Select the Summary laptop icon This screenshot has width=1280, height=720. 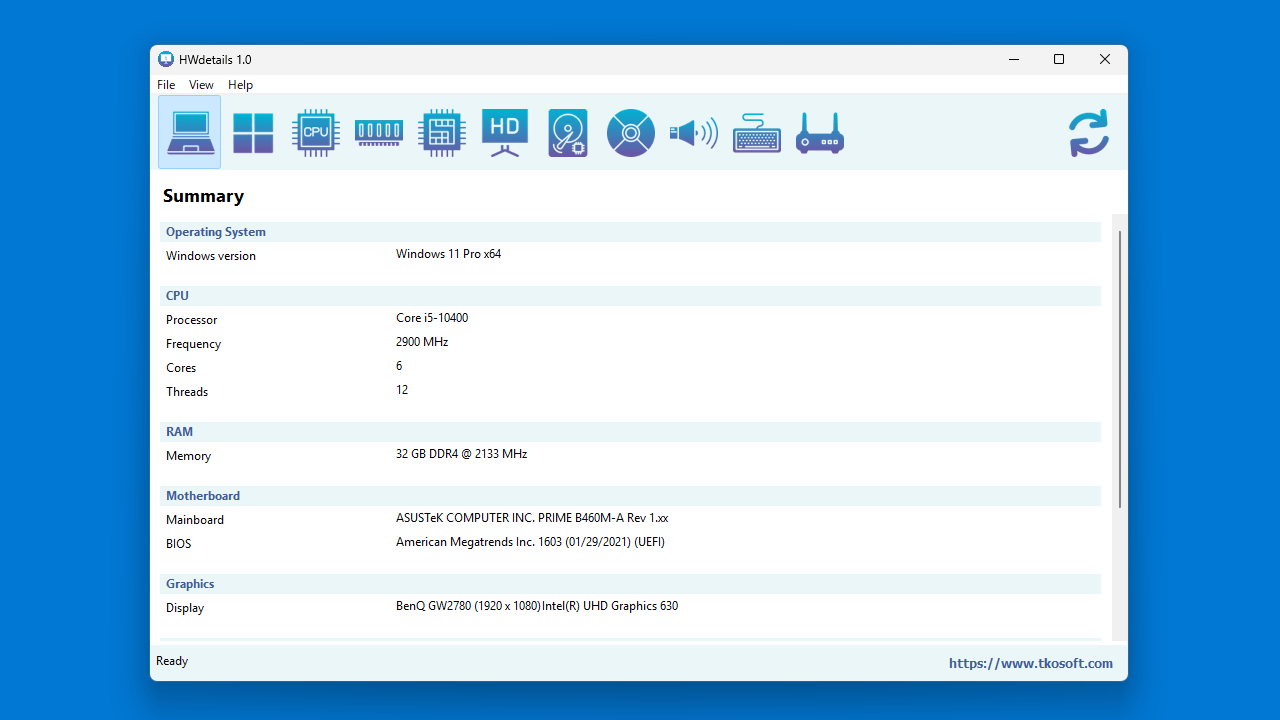pos(190,132)
